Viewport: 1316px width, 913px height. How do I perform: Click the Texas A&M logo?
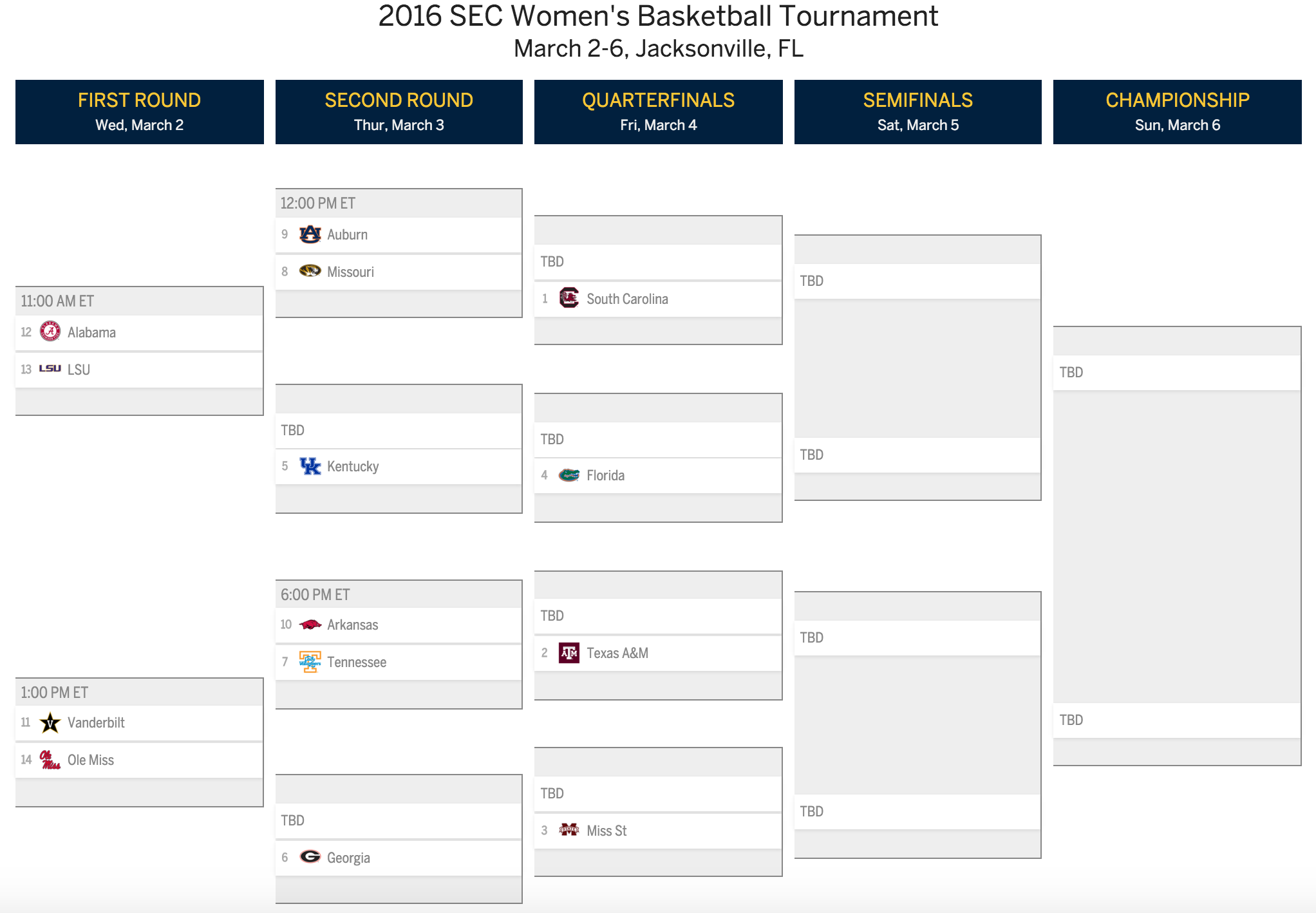pyautogui.click(x=569, y=653)
